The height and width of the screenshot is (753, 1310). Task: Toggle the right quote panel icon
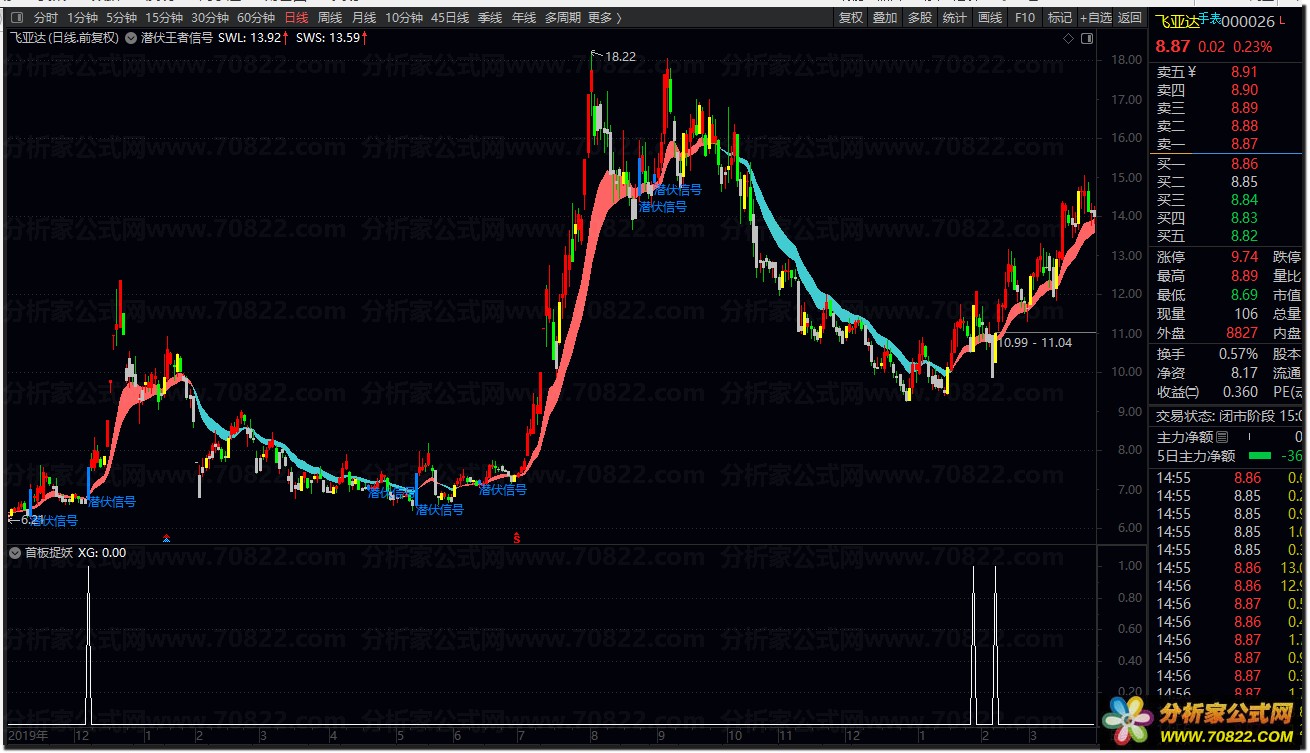pos(1088,38)
